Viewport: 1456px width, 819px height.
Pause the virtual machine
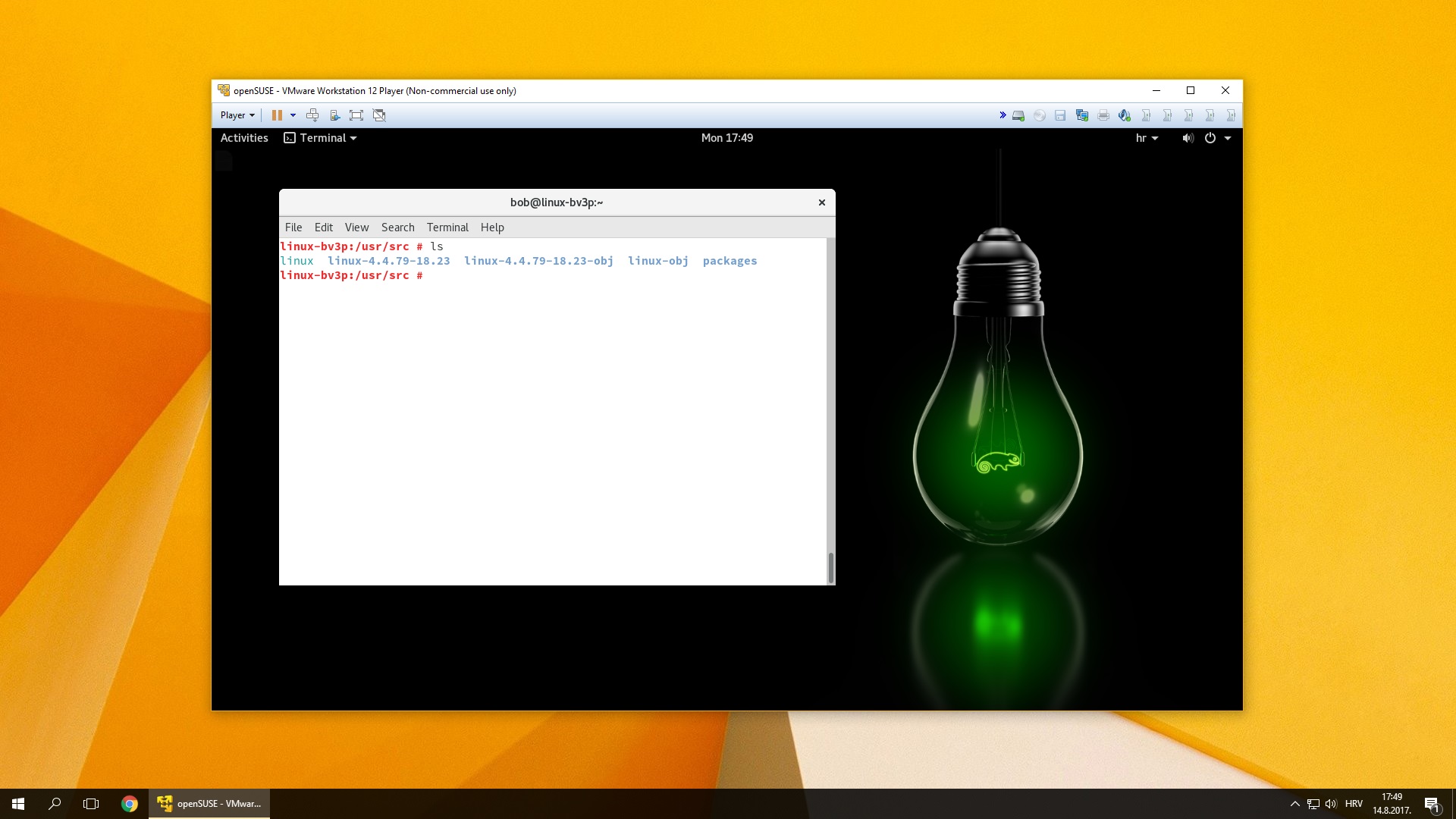(x=277, y=115)
